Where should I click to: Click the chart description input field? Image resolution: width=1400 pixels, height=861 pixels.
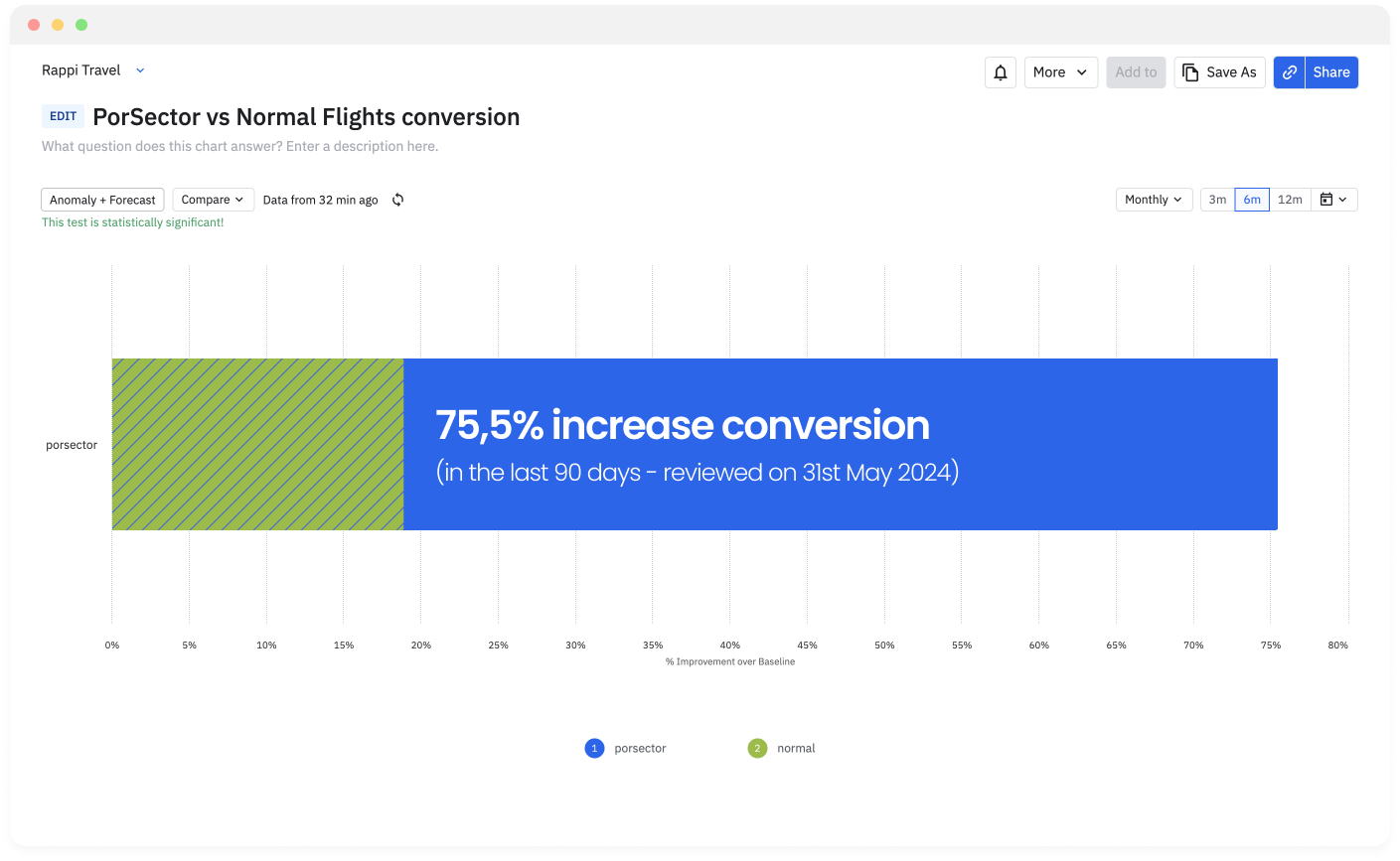click(239, 146)
